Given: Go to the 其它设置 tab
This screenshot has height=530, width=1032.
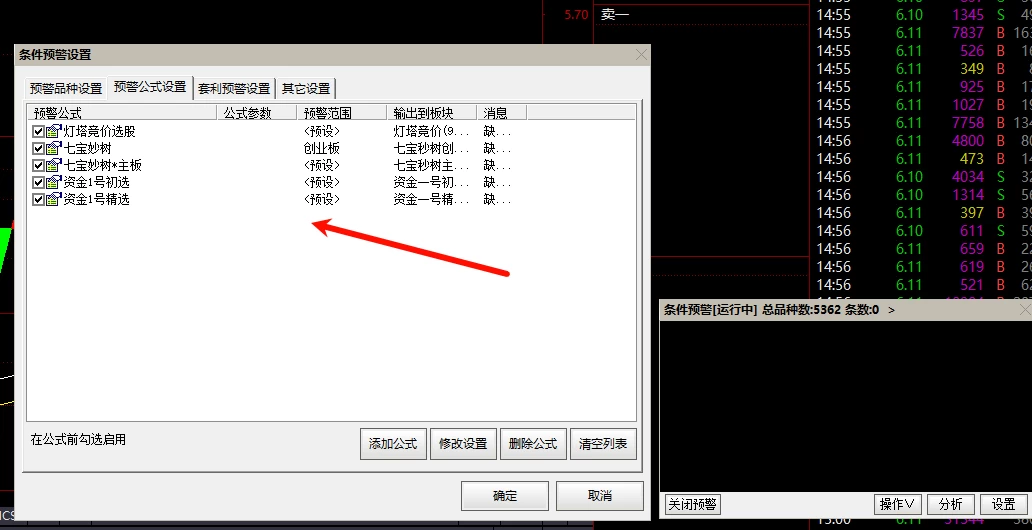Looking at the screenshot, I should (x=306, y=88).
